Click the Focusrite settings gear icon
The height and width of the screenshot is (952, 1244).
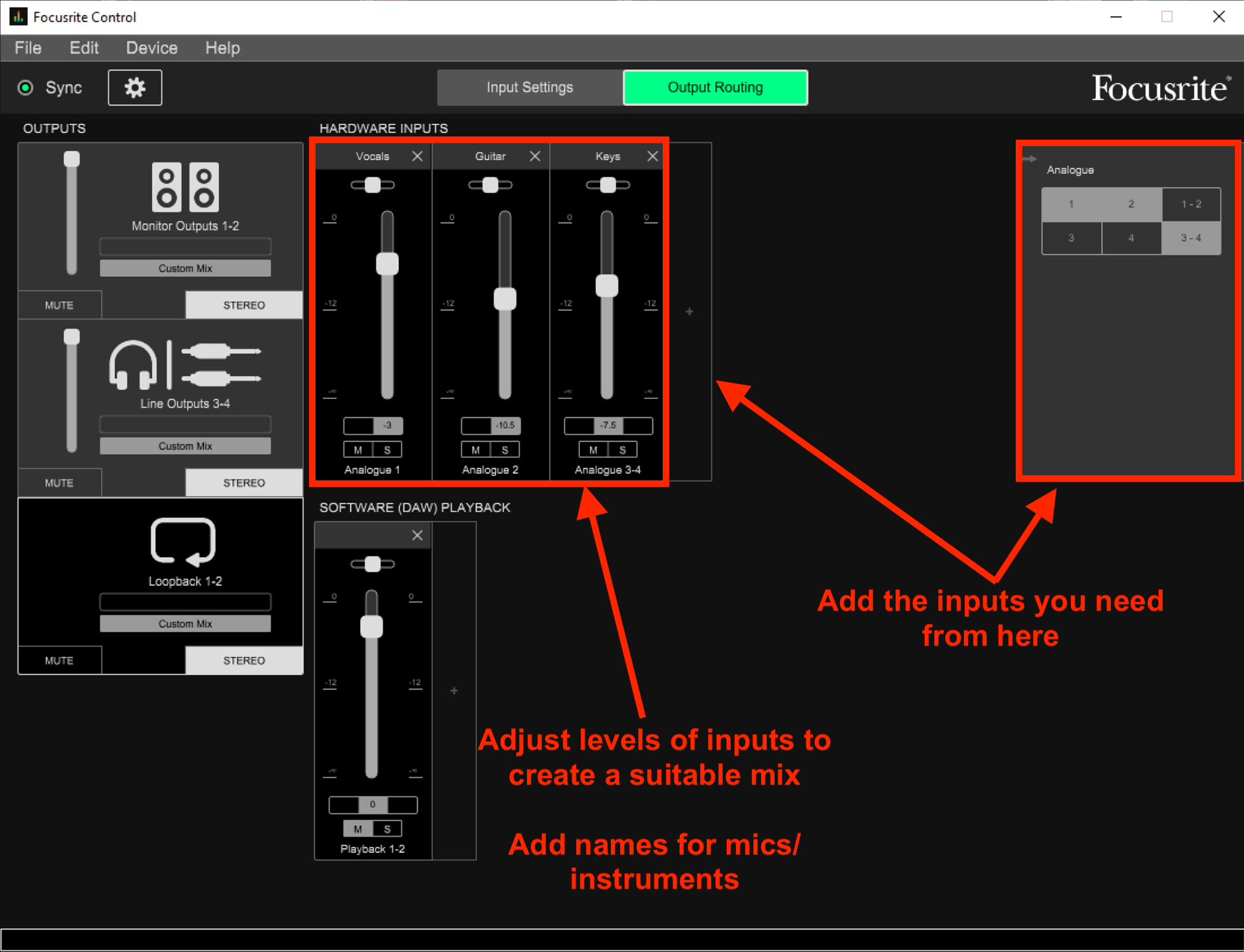135,88
